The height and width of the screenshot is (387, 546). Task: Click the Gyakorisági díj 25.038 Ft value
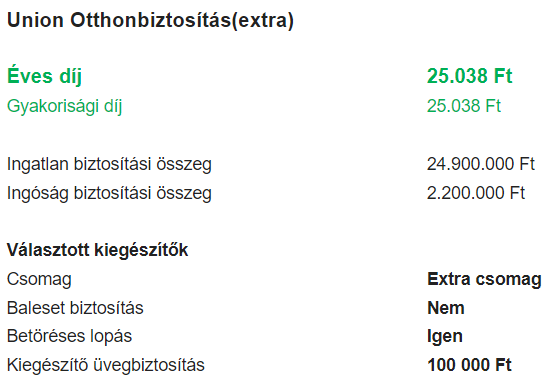click(464, 106)
